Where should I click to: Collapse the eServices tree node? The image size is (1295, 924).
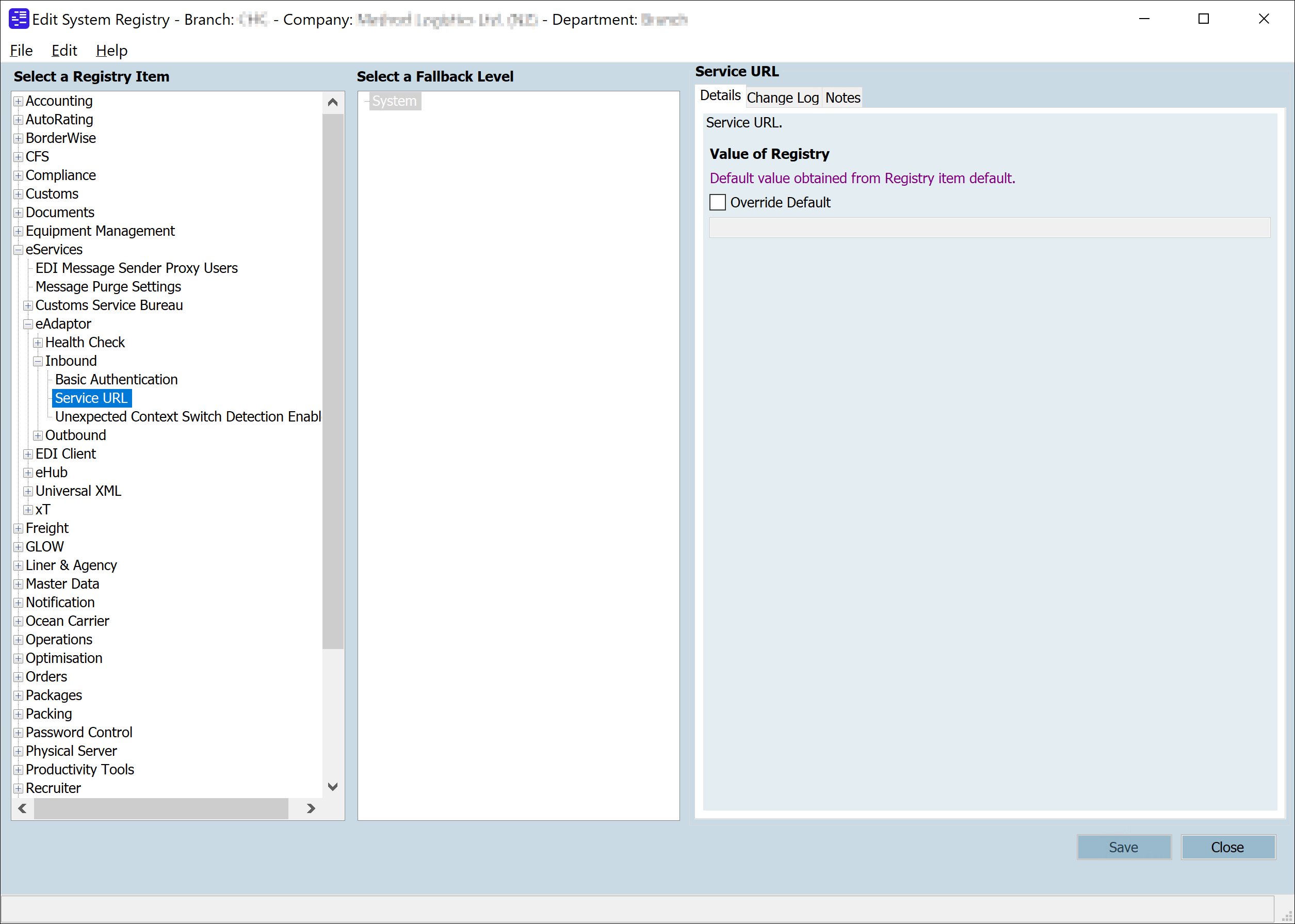[x=18, y=250]
